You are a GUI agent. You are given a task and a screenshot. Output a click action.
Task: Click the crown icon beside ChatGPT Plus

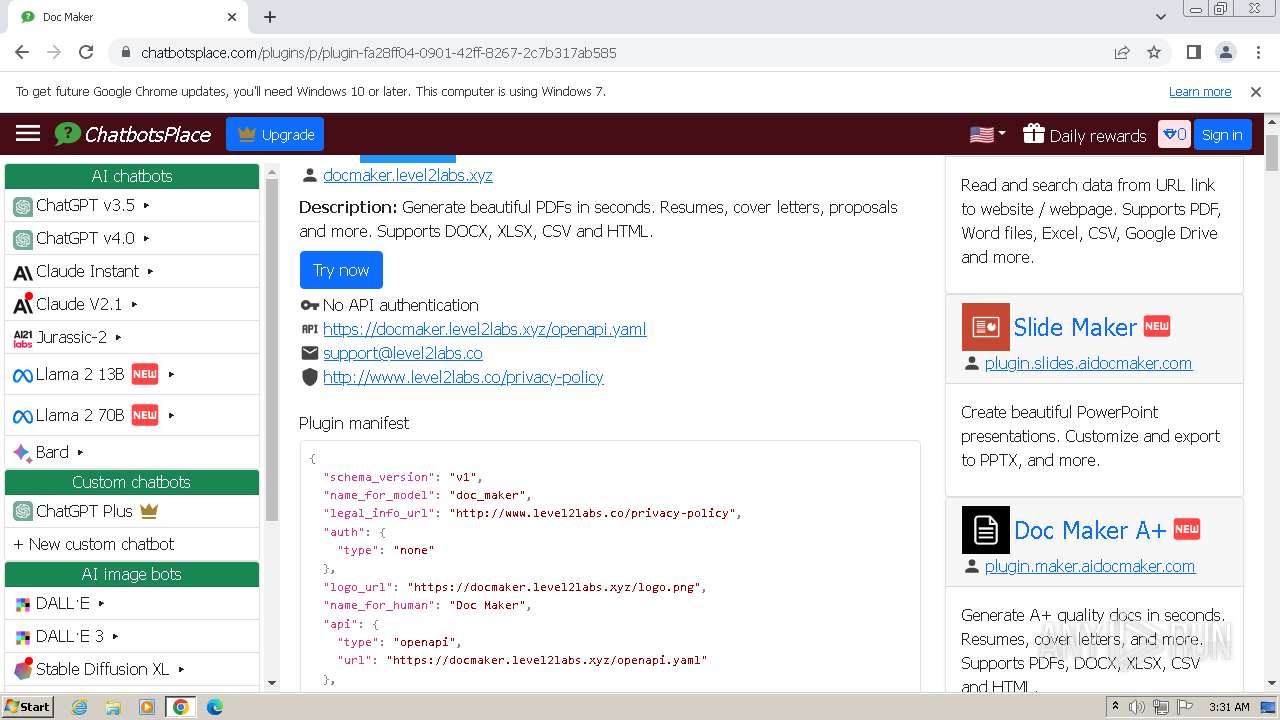(149, 510)
